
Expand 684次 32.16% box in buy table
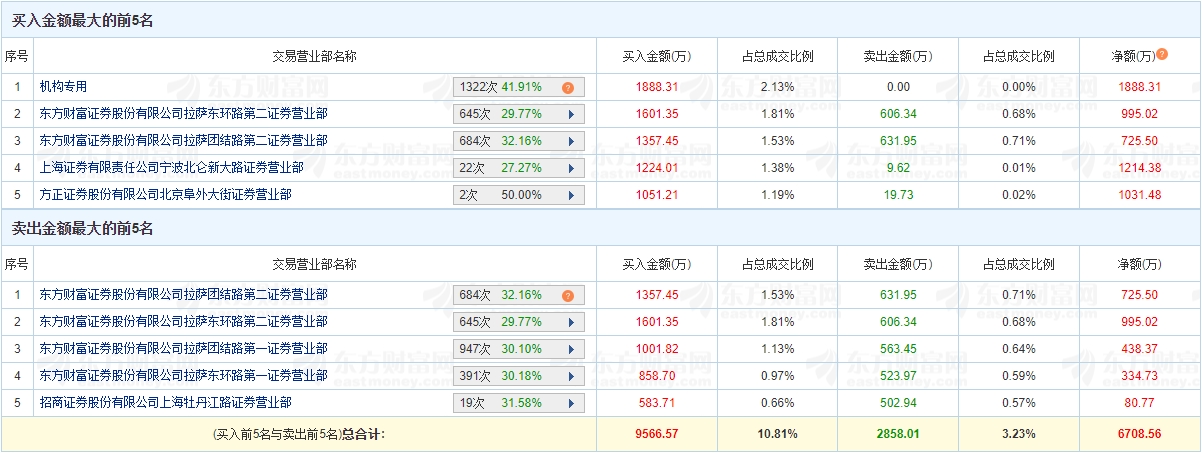click(518, 141)
